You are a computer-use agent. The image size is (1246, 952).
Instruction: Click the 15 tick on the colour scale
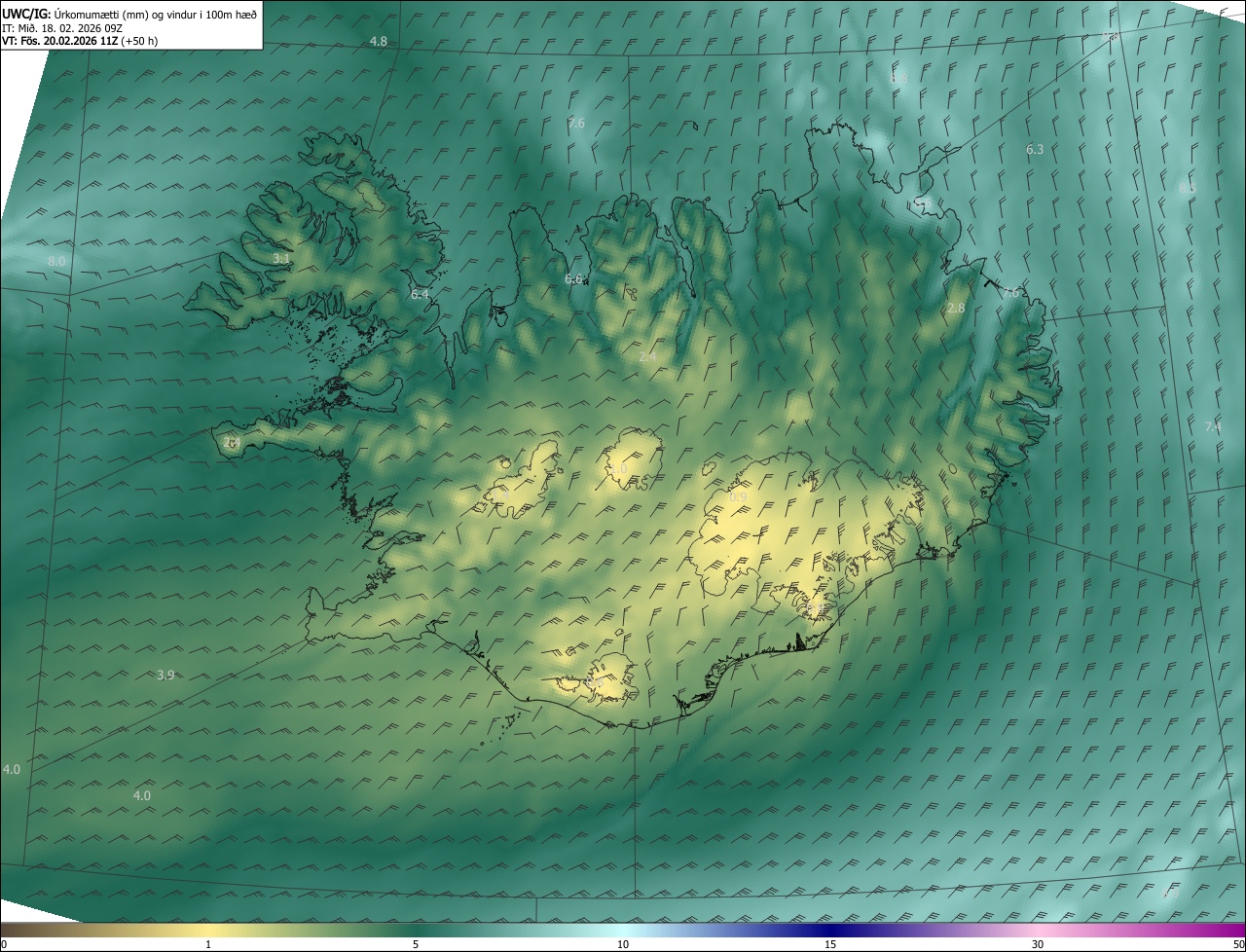point(830,945)
